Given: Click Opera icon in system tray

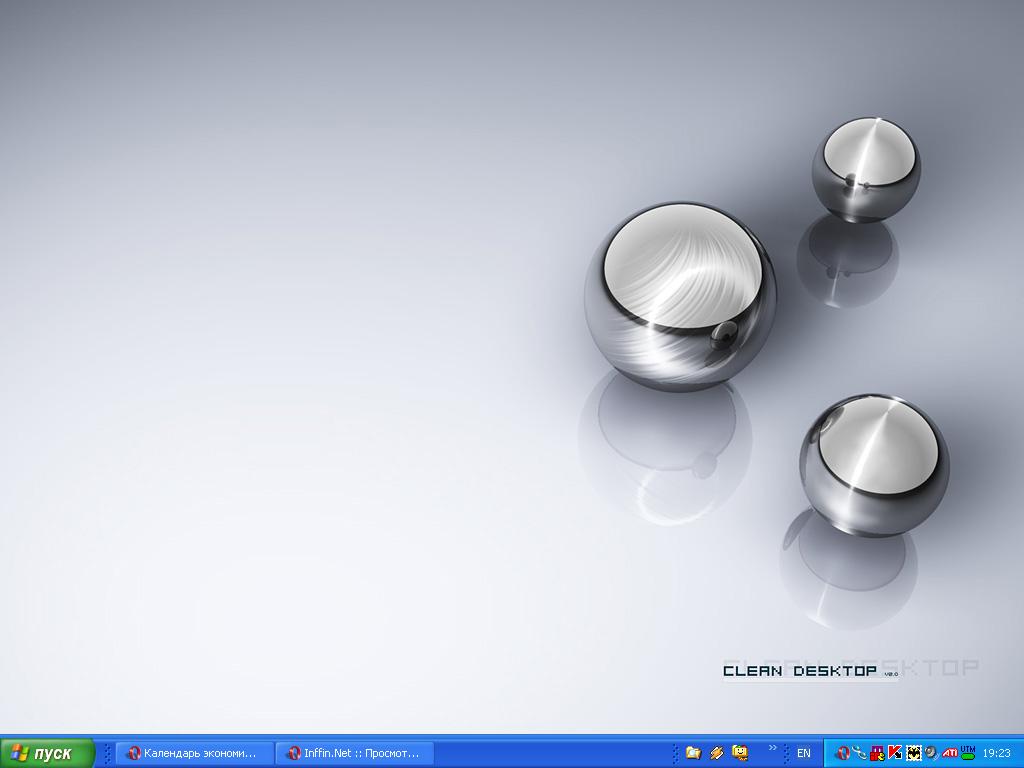Looking at the screenshot, I should pos(843,753).
